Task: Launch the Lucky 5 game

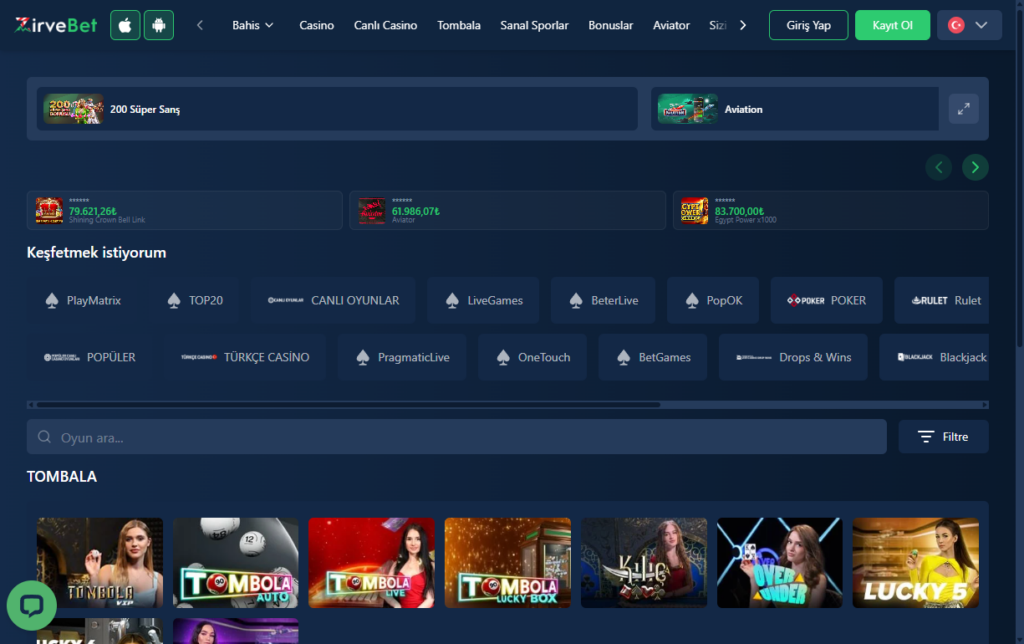Action: 916,563
